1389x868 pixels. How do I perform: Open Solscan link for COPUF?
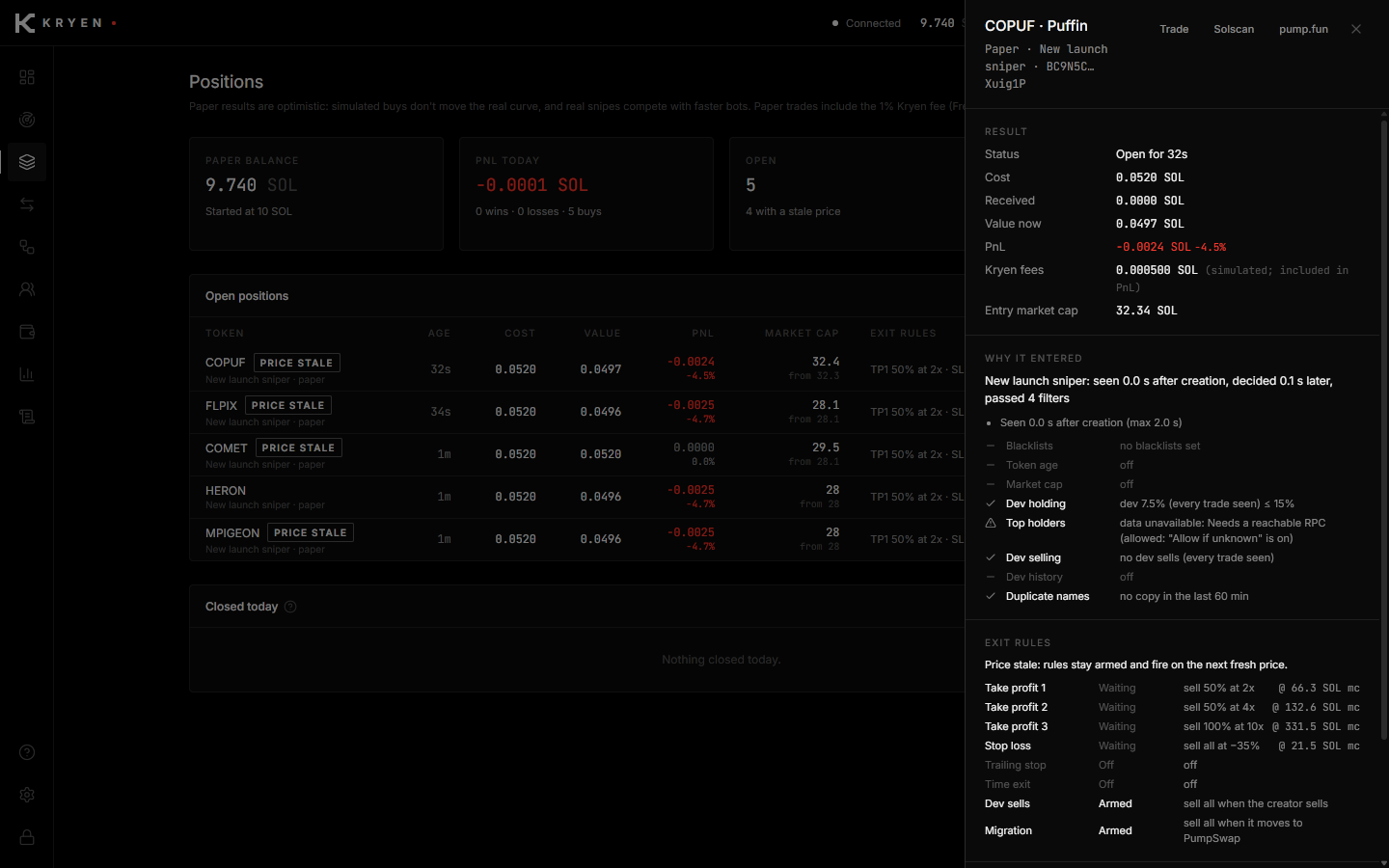(x=1234, y=29)
